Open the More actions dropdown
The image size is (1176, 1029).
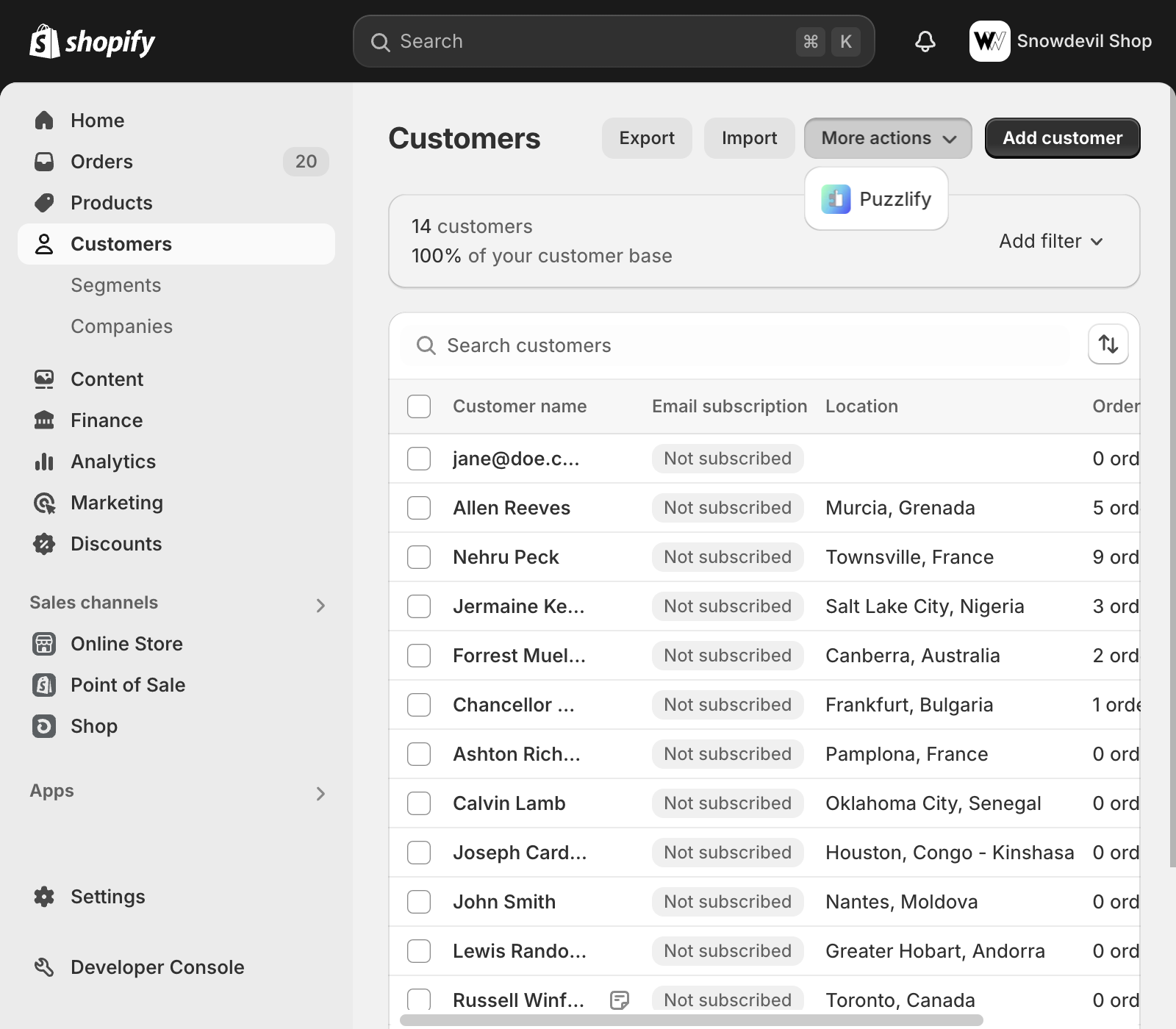[887, 138]
